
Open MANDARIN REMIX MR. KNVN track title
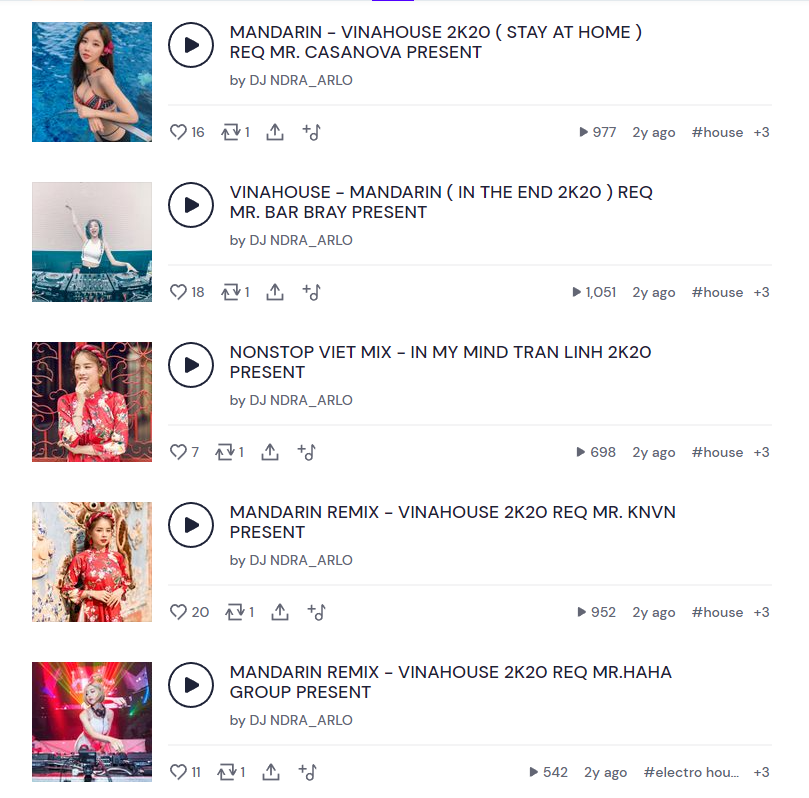coord(452,522)
